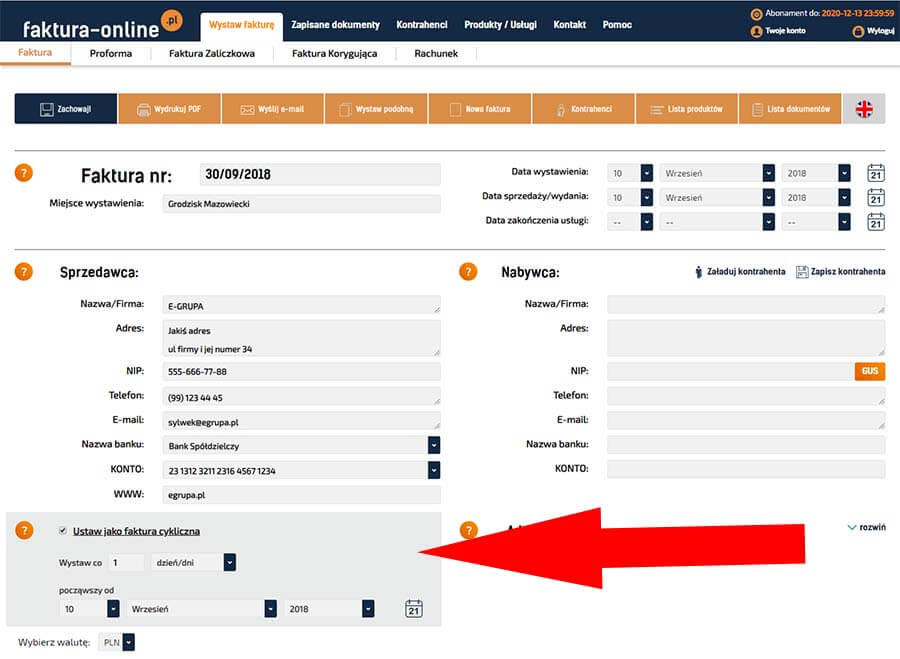The width and height of the screenshot is (900, 659).
Task: Click Miejsce wystawienia input field
Action: tap(301, 204)
